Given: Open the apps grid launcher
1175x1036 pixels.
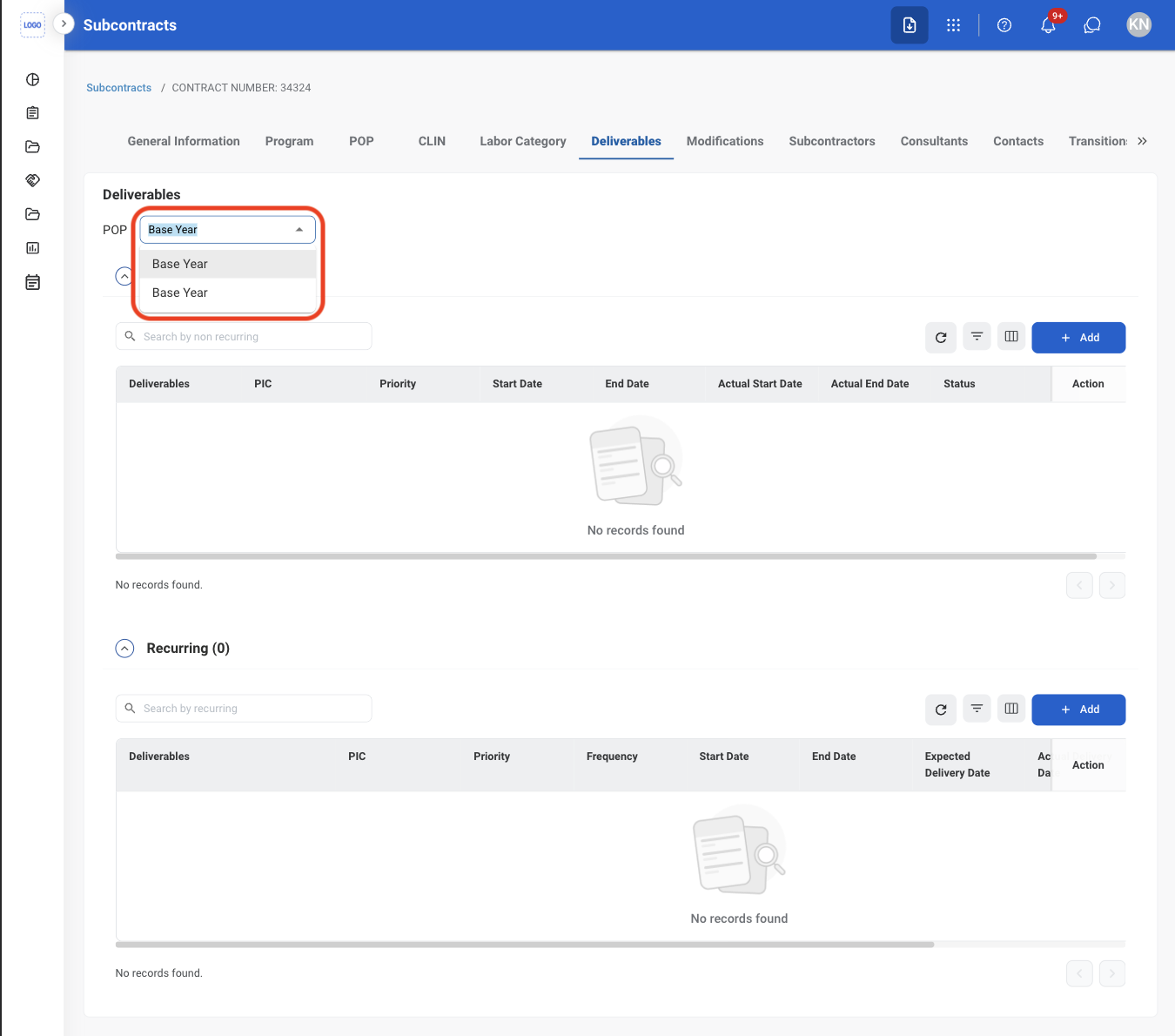Looking at the screenshot, I should (954, 25).
